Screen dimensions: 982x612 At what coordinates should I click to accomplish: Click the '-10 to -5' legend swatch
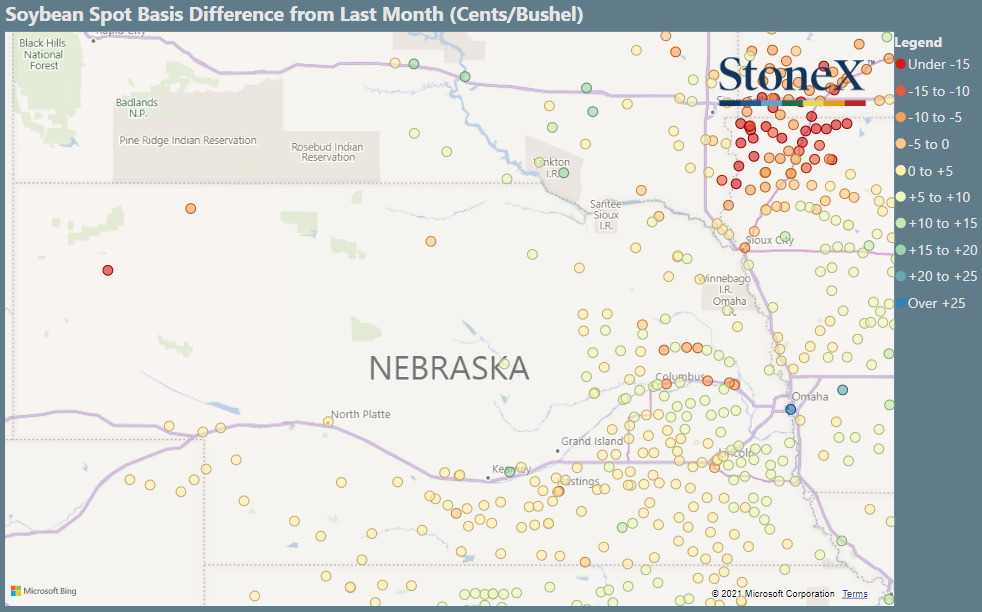point(901,117)
